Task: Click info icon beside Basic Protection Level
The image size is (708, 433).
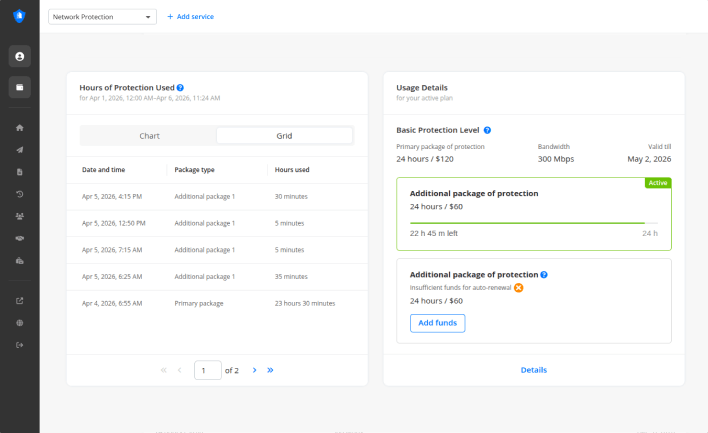Action: (x=487, y=130)
